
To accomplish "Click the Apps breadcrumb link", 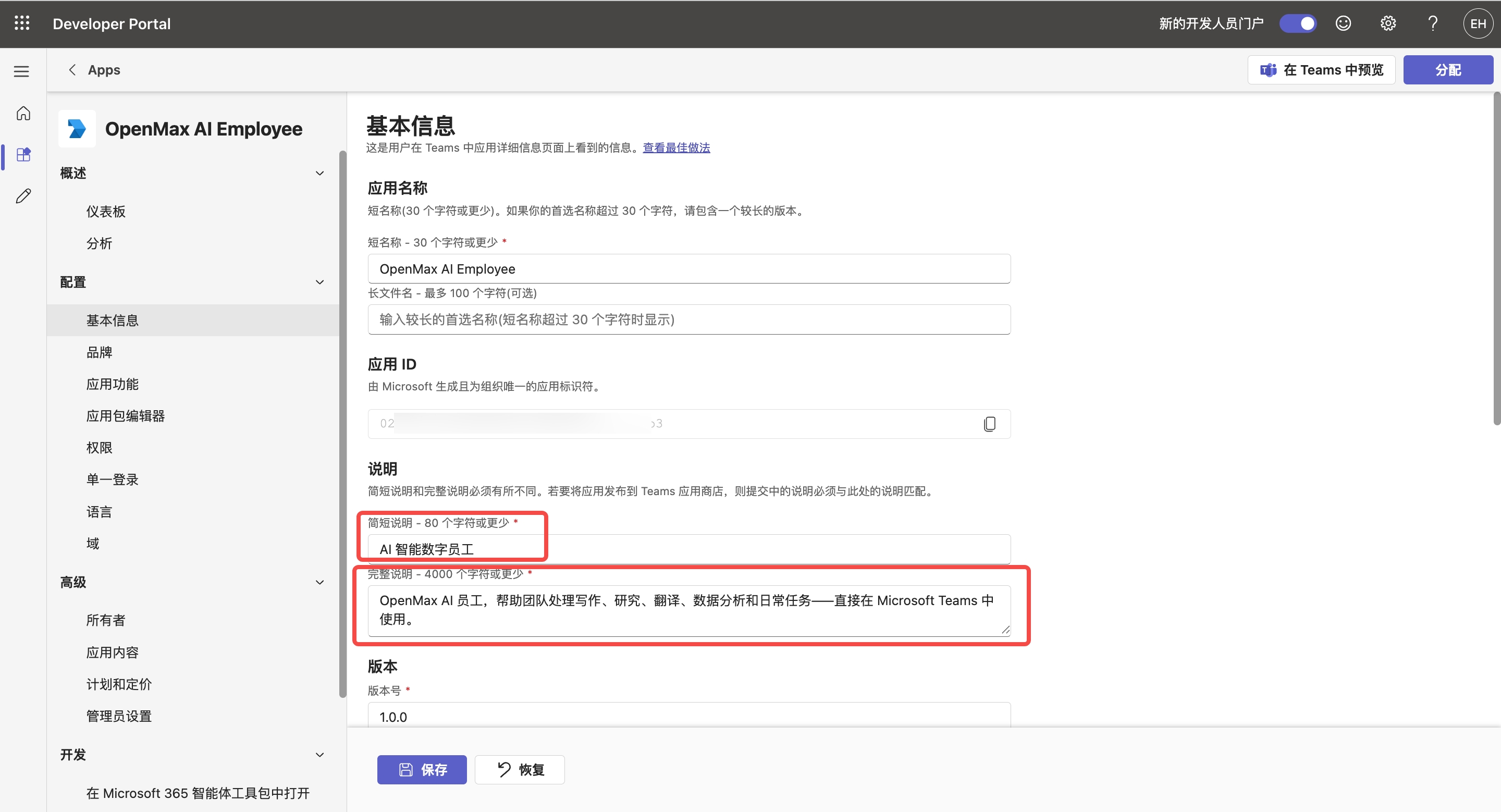I will coord(104,70).
